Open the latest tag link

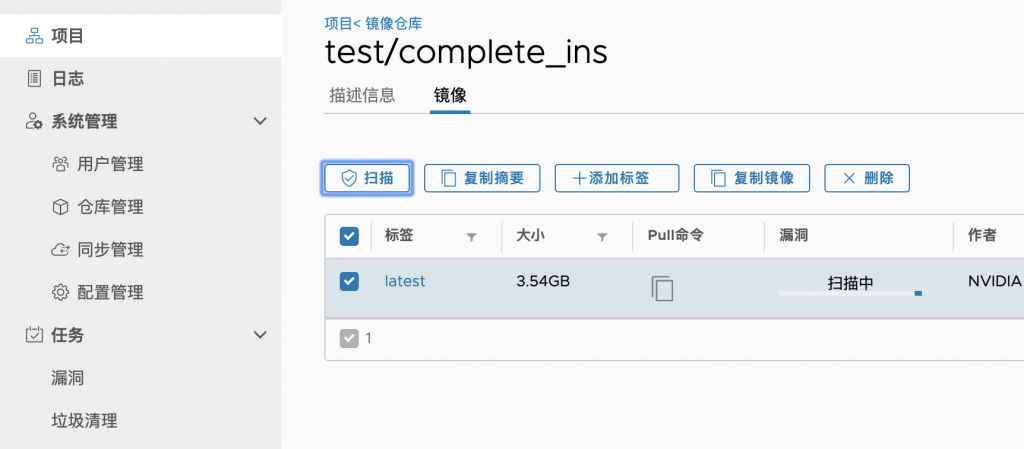[x=405, y=281]
